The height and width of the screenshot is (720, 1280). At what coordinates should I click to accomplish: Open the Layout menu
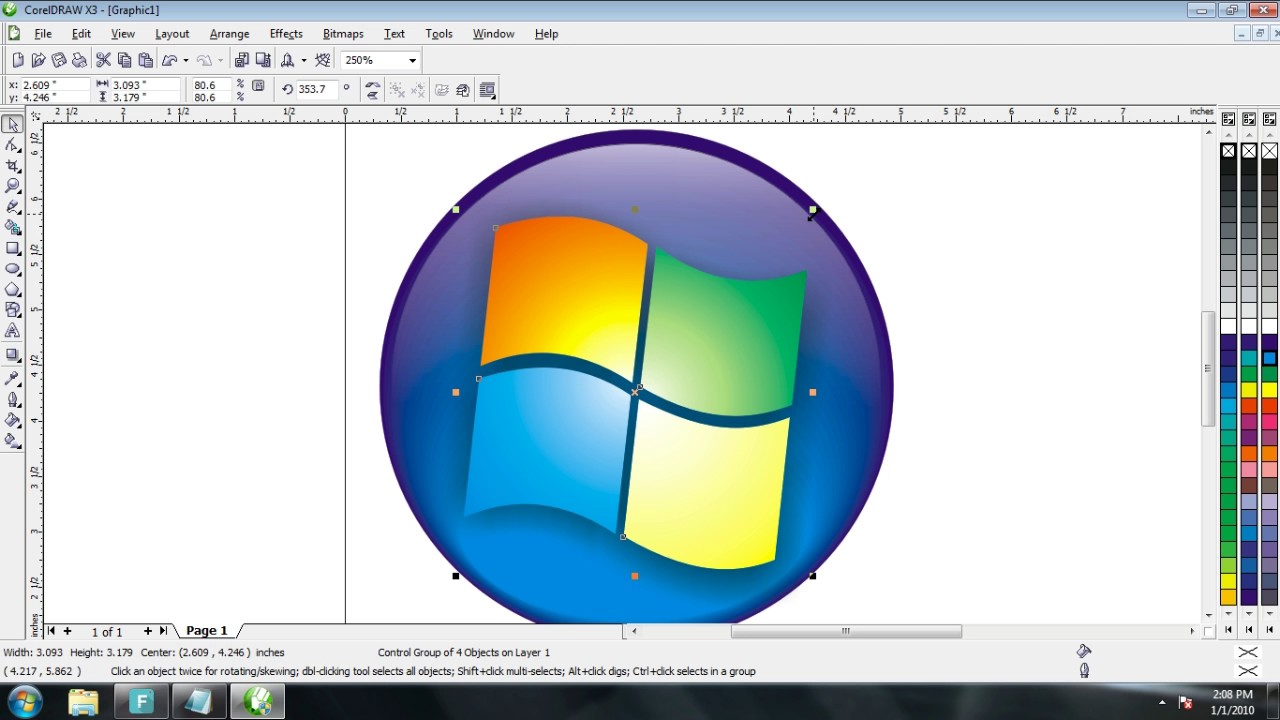pyautogui.click(x=172, y=33)
